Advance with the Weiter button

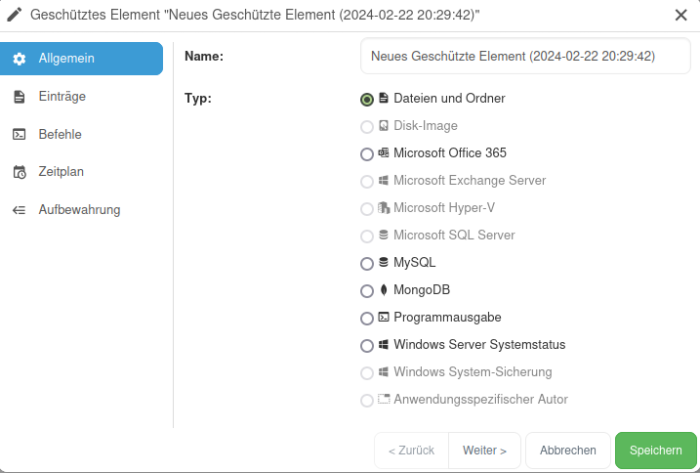(484, 451)
